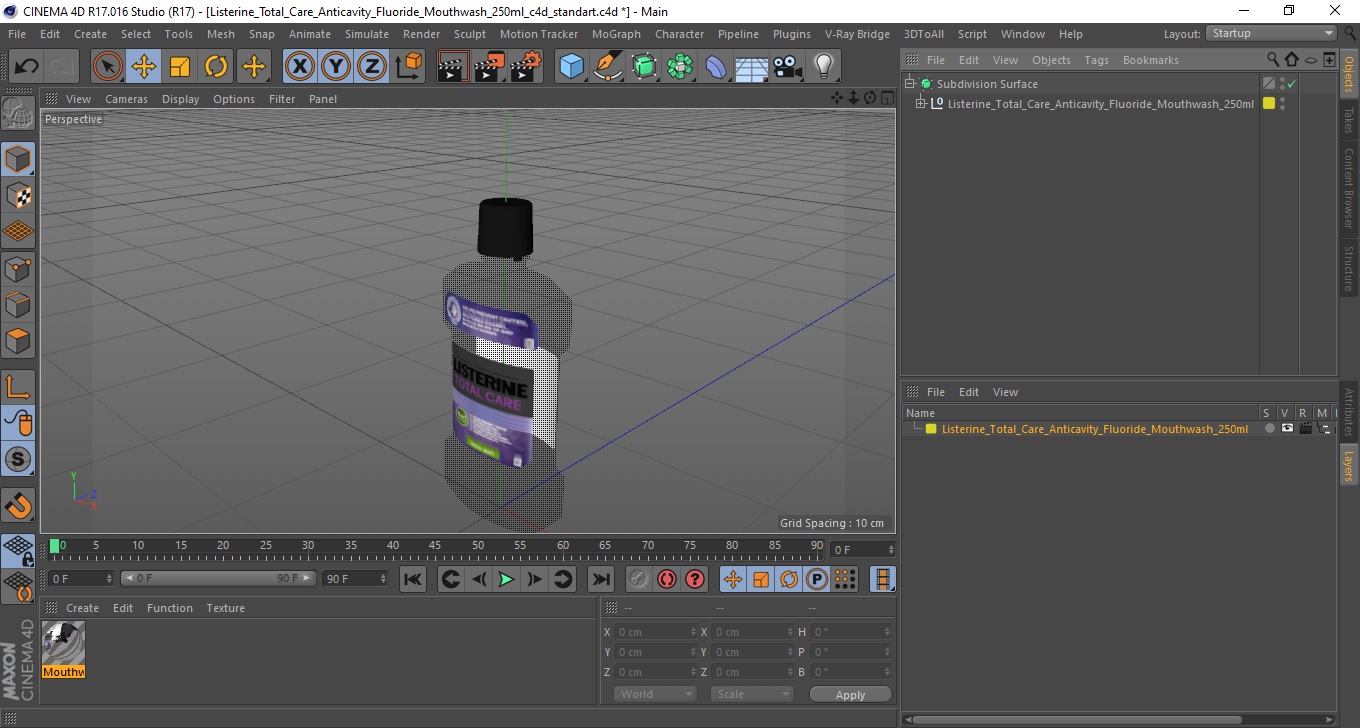
Task: Toggle Y-axis lock
Action: click(336, 67)
